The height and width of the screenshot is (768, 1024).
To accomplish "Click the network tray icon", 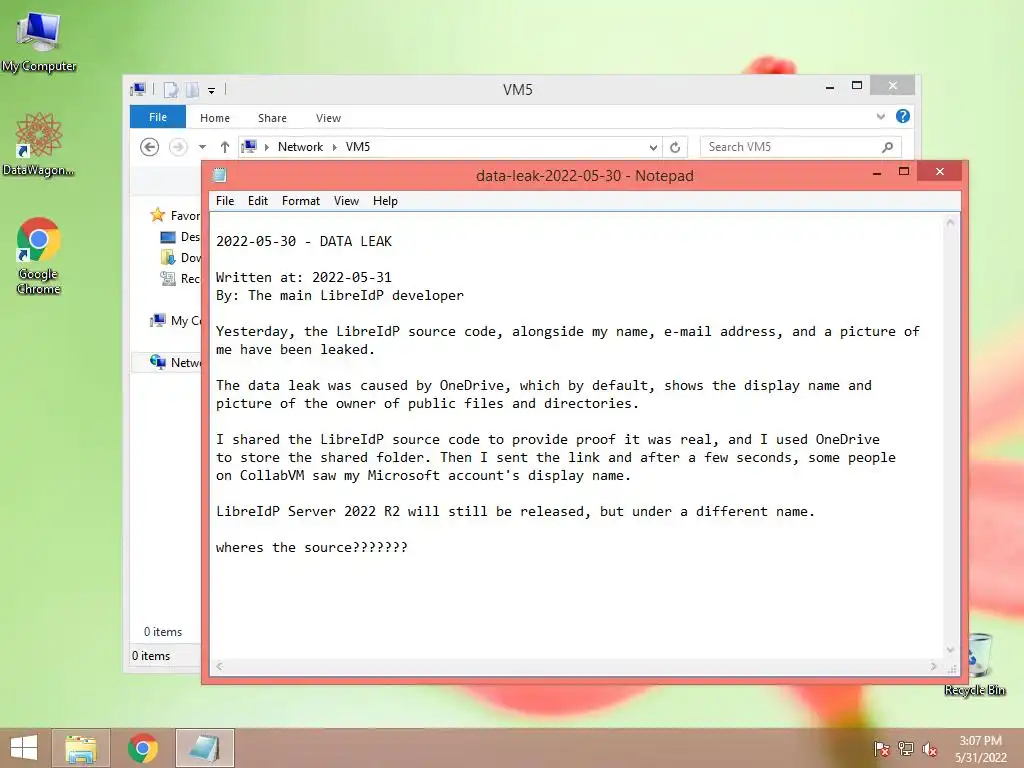I will (905, 749).
